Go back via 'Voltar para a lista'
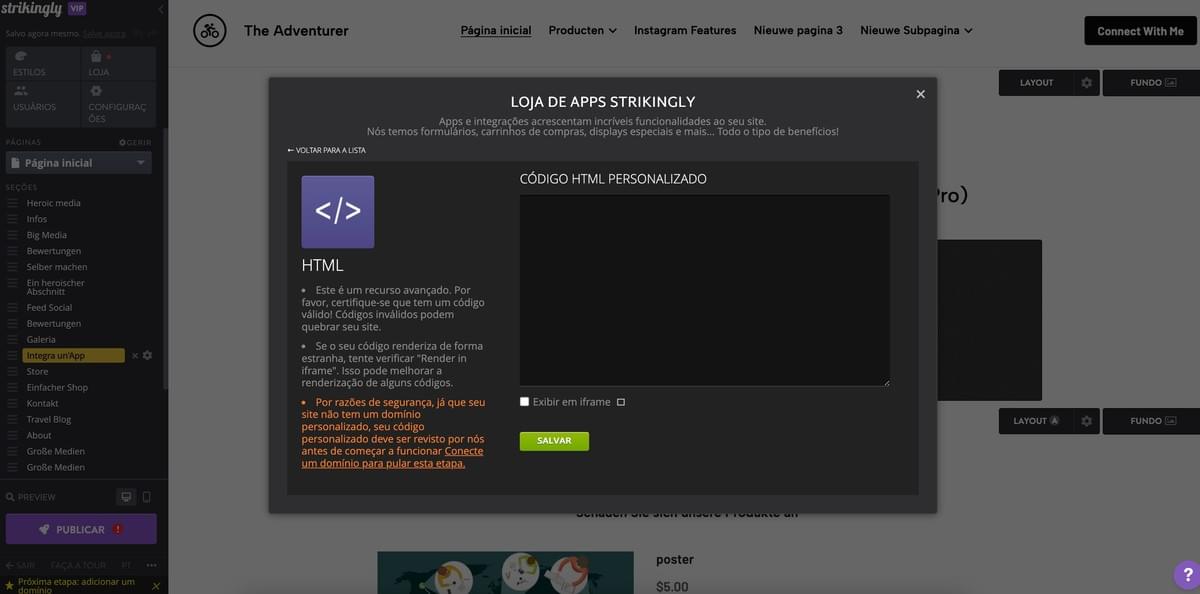The height and width of the screenshot is (594, 1200). 327,150
